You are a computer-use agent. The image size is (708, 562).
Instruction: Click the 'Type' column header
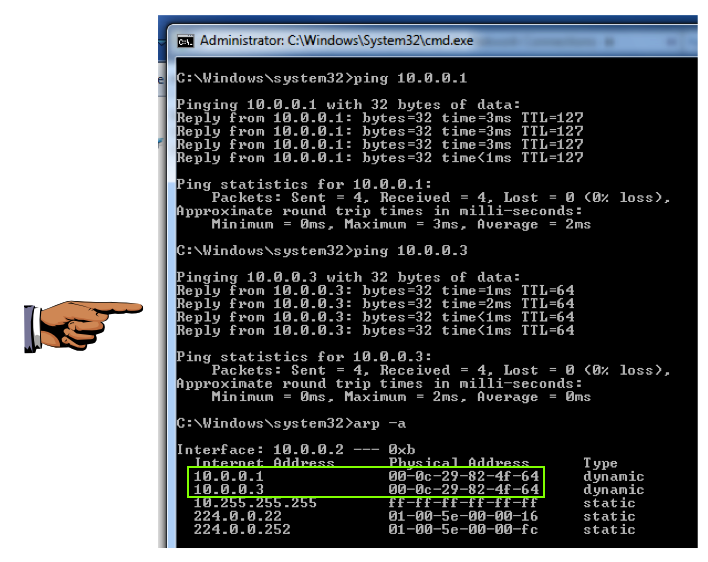600,463
